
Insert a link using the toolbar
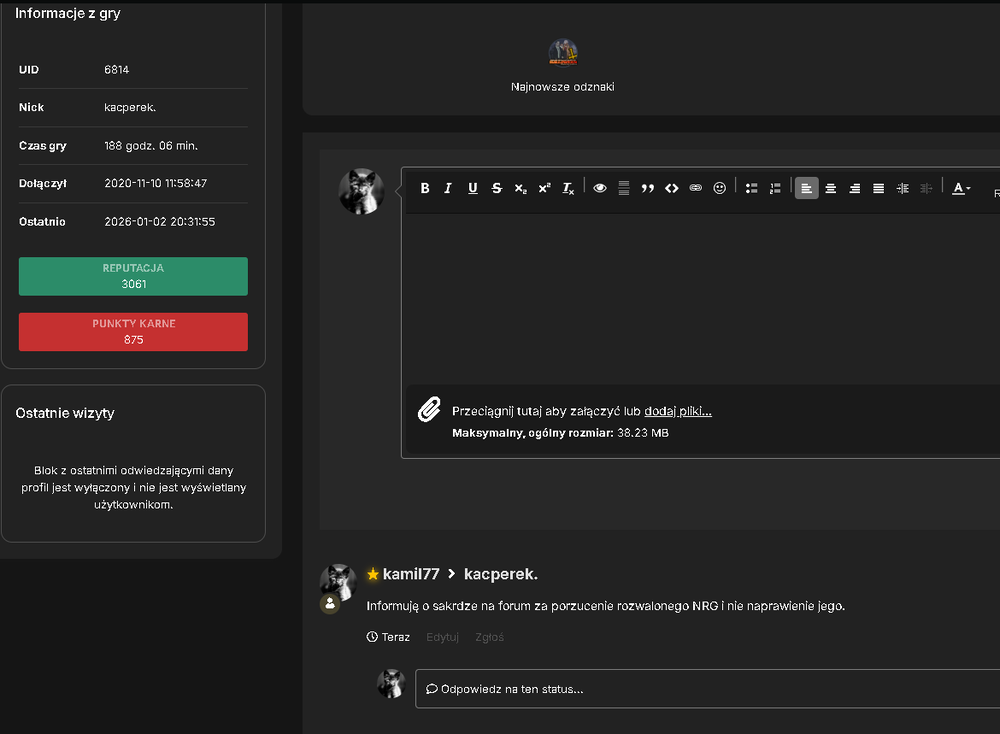click(x=696, y=188)
